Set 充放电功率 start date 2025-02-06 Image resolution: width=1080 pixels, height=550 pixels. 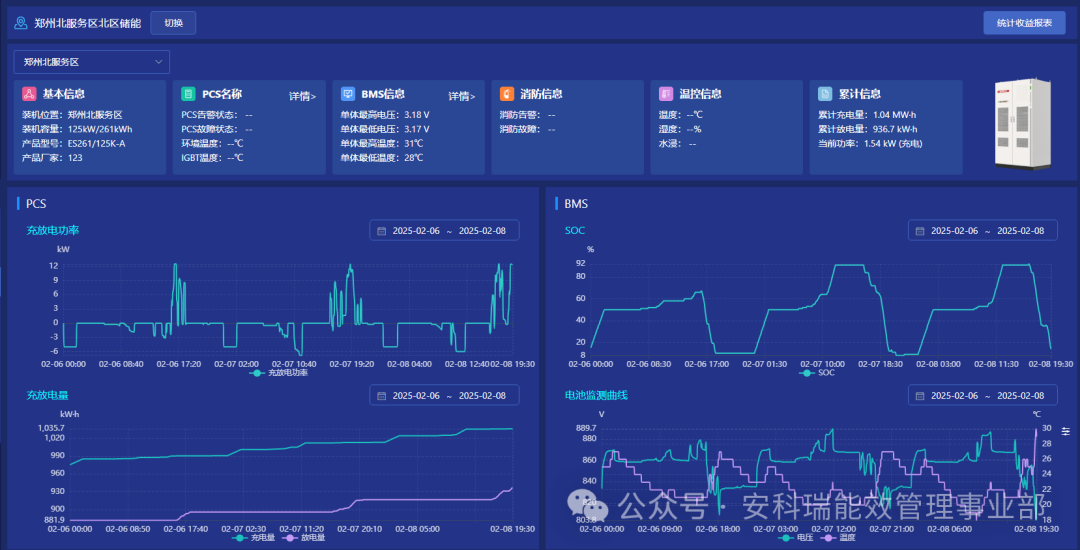click(416, 231)
